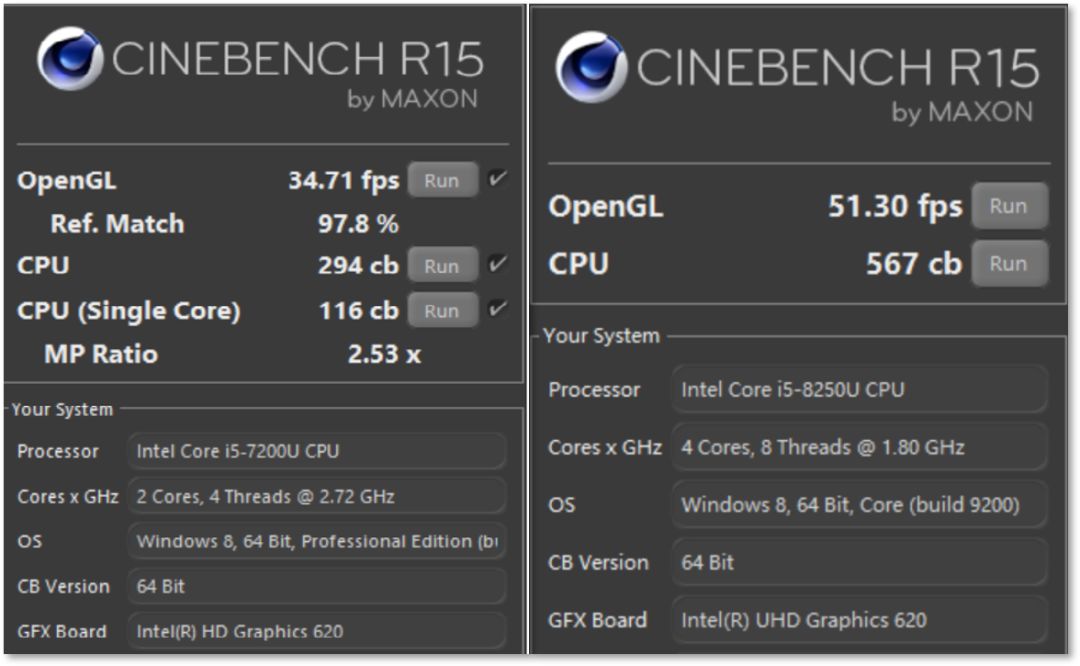Click the right panel CB Version field
Screen dimensions: 1080x666
coord(859,563)
